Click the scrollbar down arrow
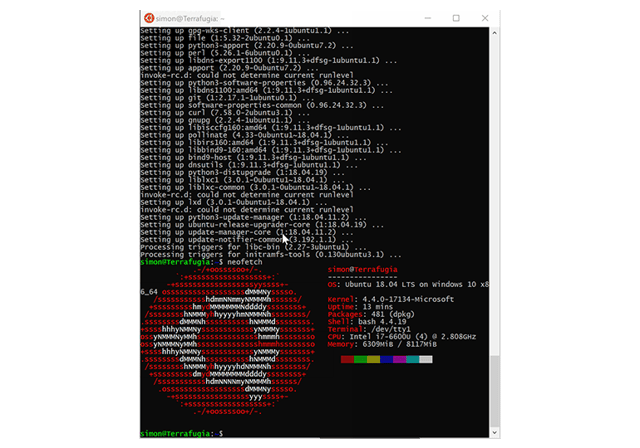This screenshot has height=448, width=640. pos(495,432)
